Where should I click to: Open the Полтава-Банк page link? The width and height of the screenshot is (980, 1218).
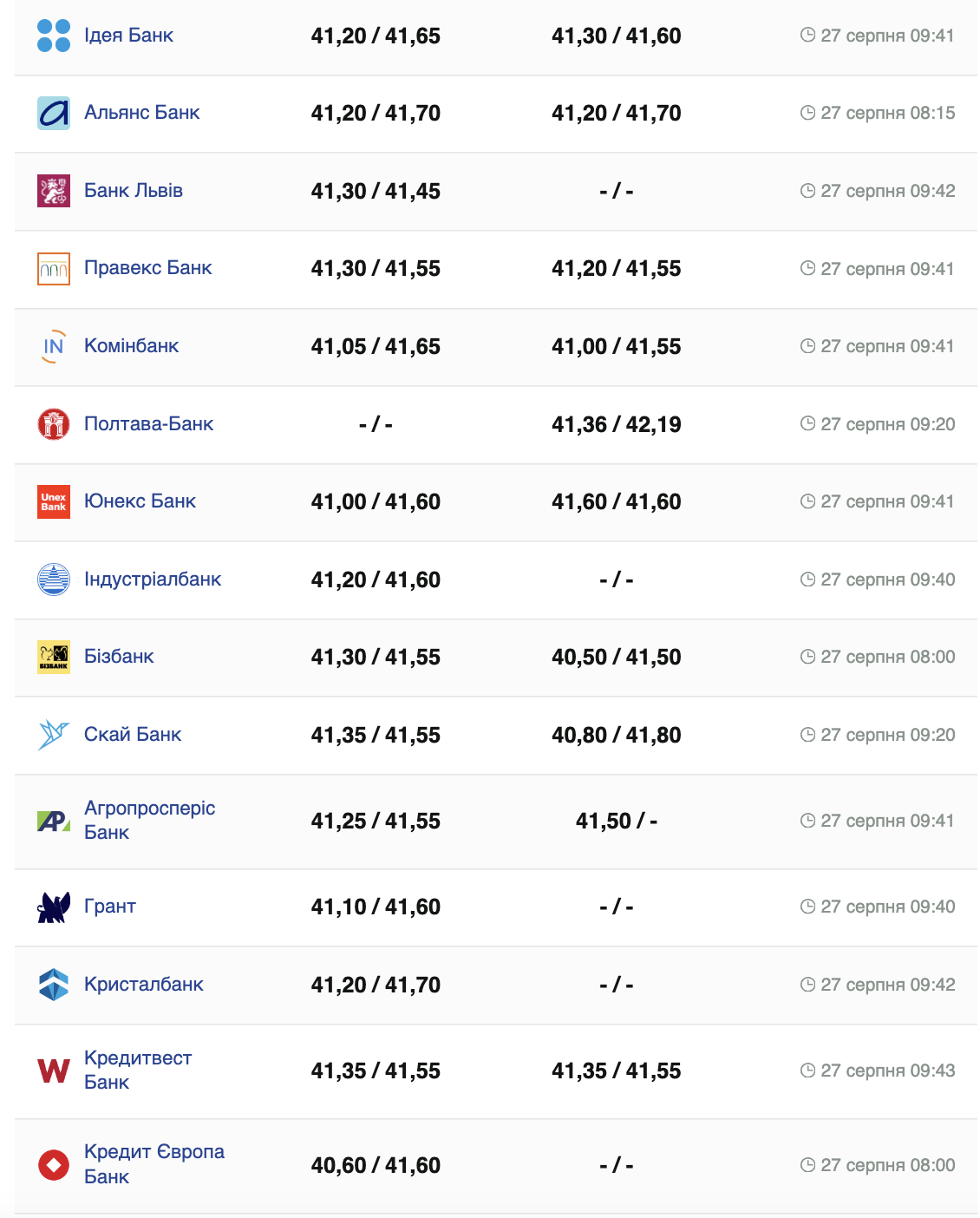point(148,424)
